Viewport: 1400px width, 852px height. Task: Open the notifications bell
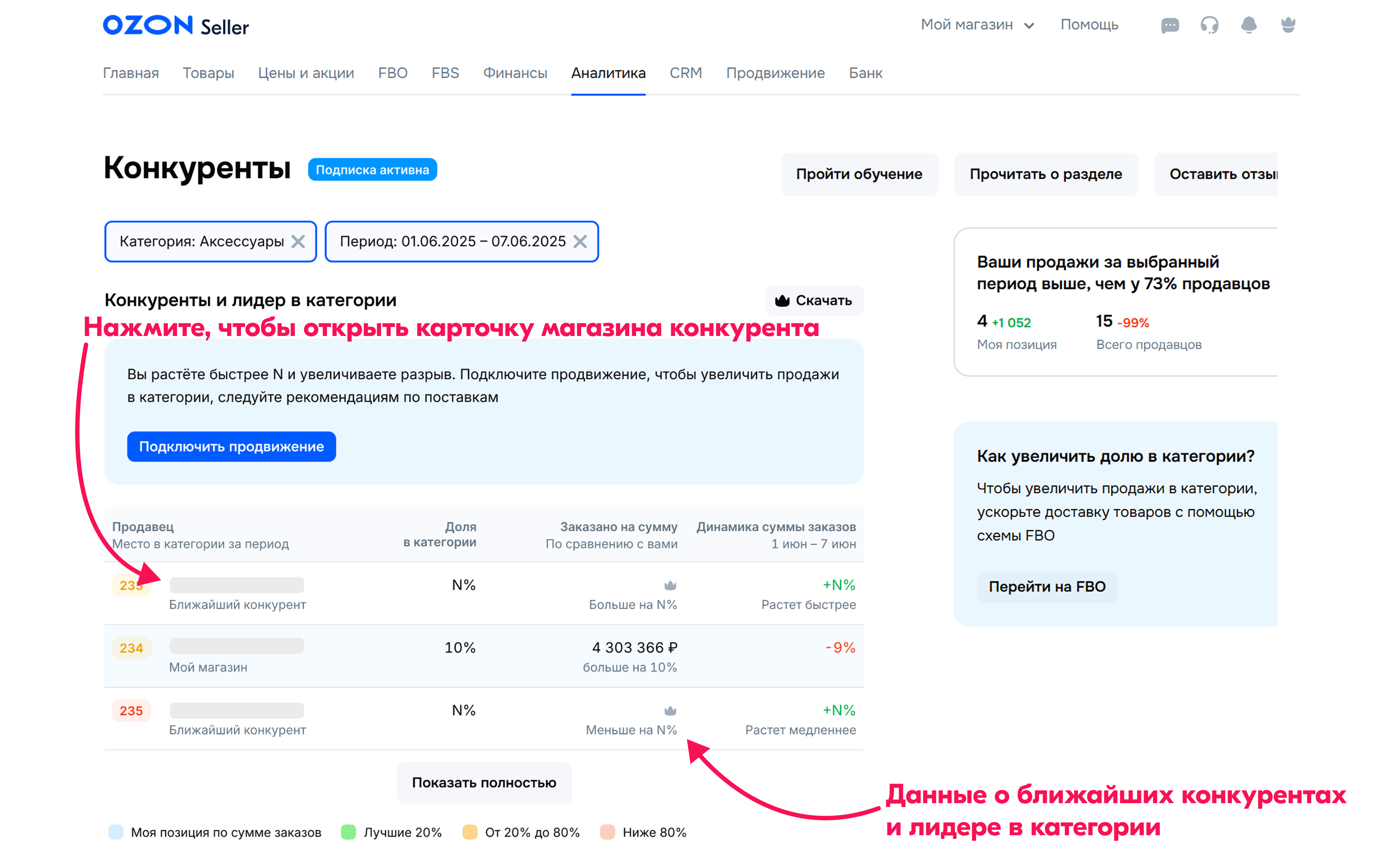pyautogui.click(x=1248, y=26)
